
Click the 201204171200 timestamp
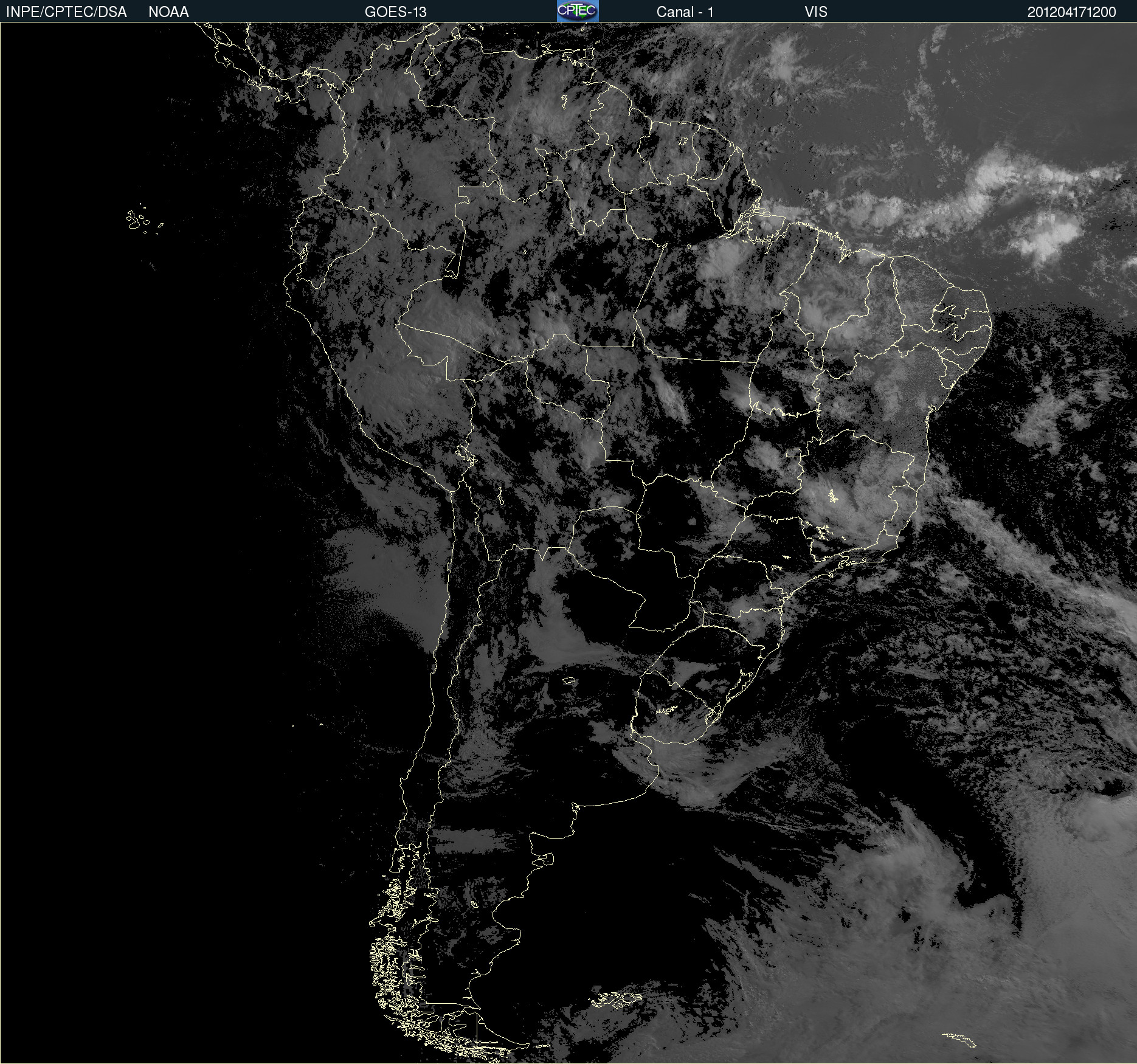click(x=1072, y=12)
